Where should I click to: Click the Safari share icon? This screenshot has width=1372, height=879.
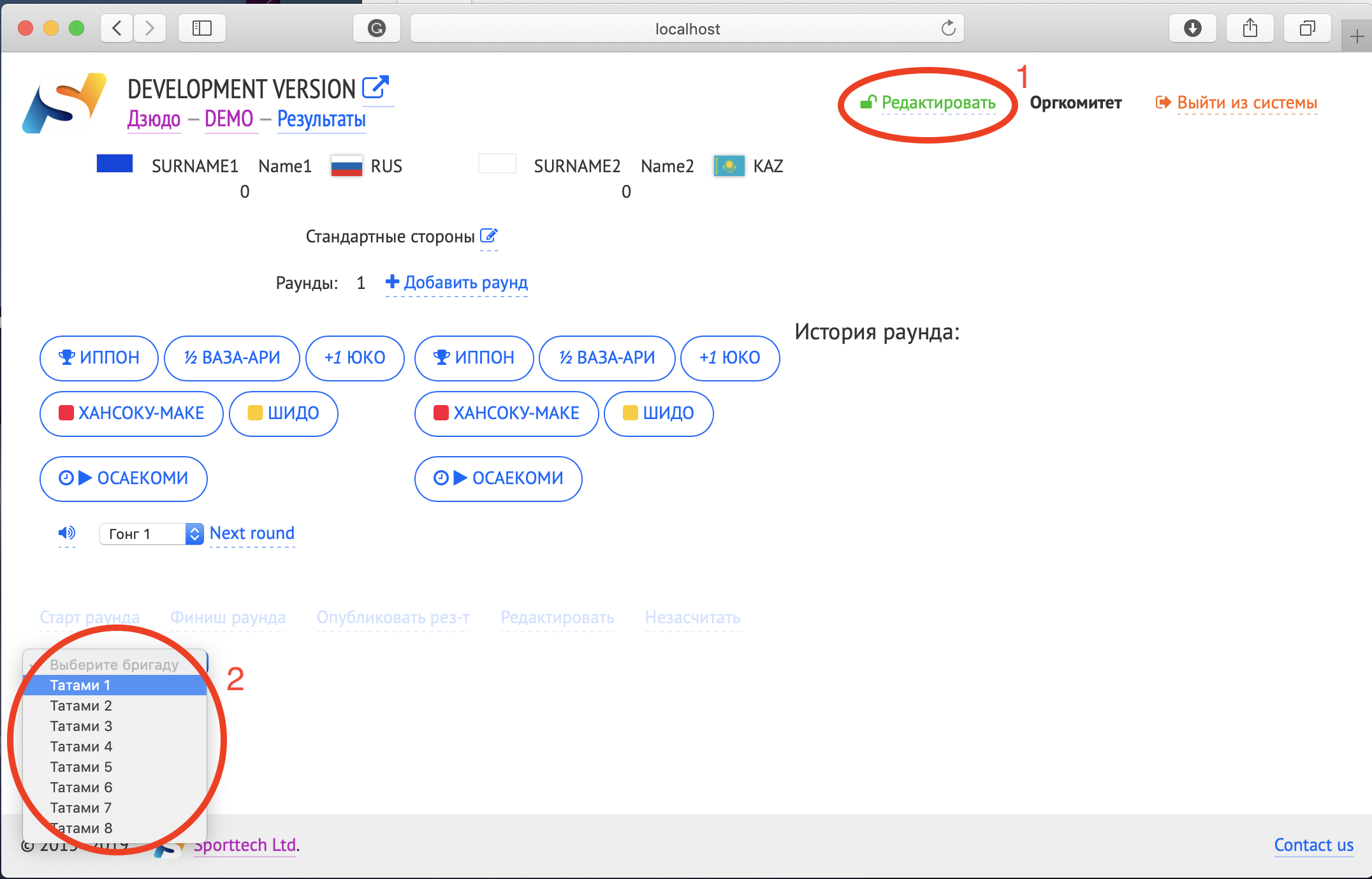tap(1250, 28)
